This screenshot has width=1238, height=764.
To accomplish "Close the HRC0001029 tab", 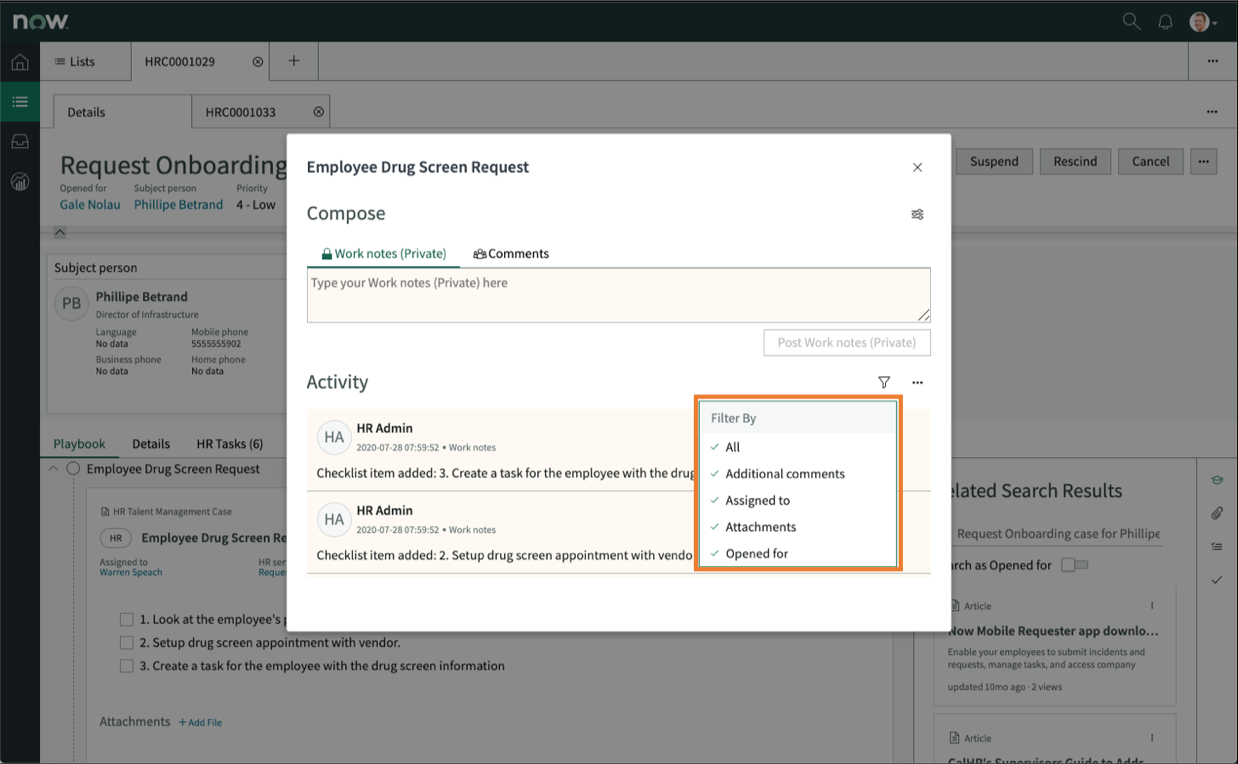I will pyautogui.click(x=257, y=62).
